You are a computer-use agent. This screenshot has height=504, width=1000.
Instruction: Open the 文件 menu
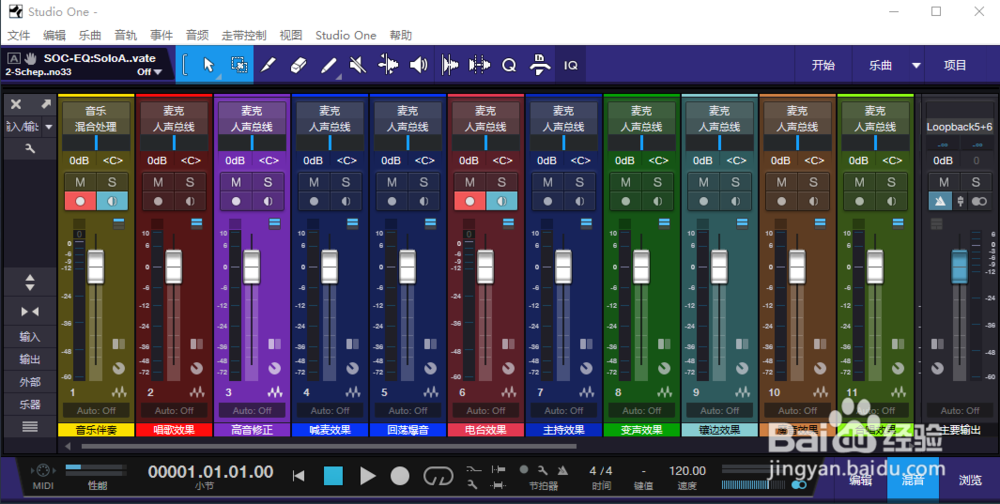point(19,35)
